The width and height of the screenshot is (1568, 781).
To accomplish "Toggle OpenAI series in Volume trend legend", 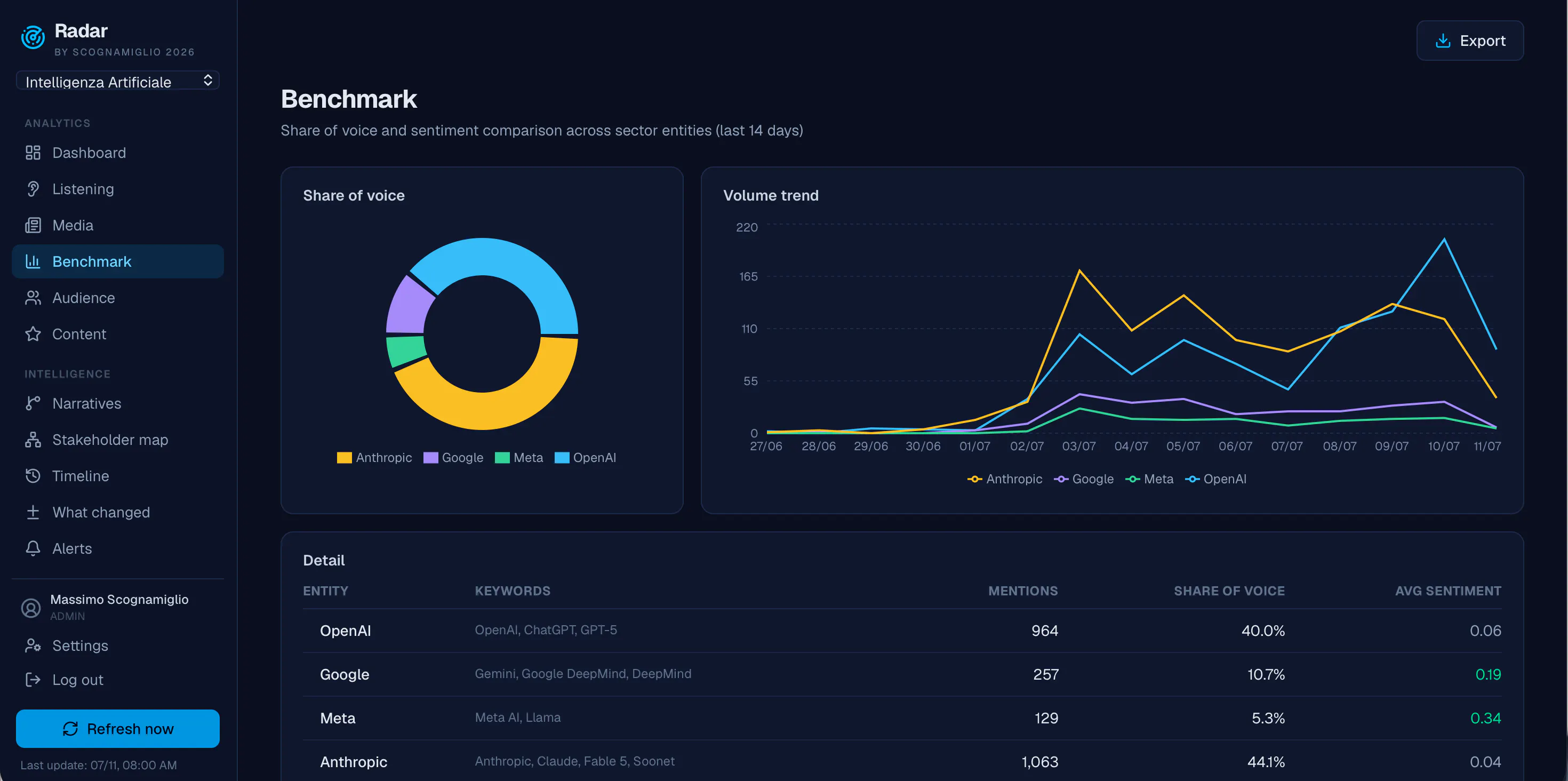I will coord(1216,479).
